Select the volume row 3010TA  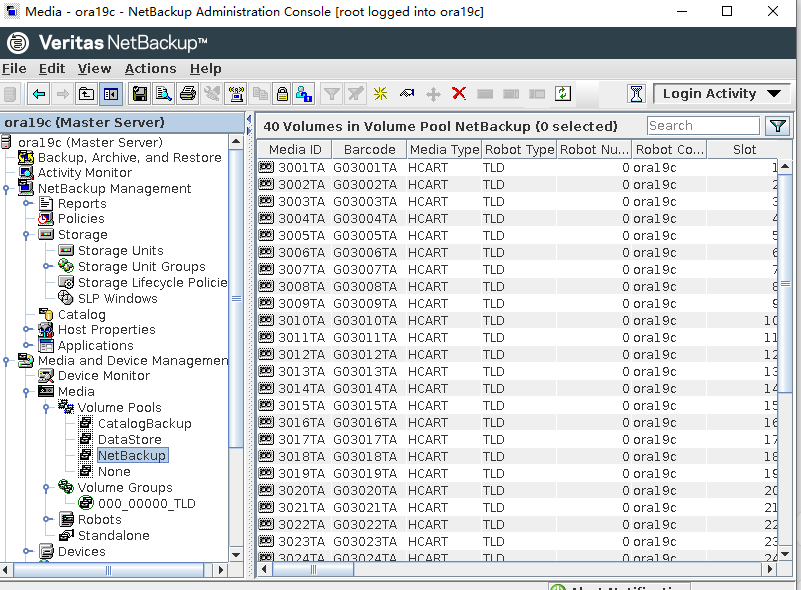click(518, 320)
